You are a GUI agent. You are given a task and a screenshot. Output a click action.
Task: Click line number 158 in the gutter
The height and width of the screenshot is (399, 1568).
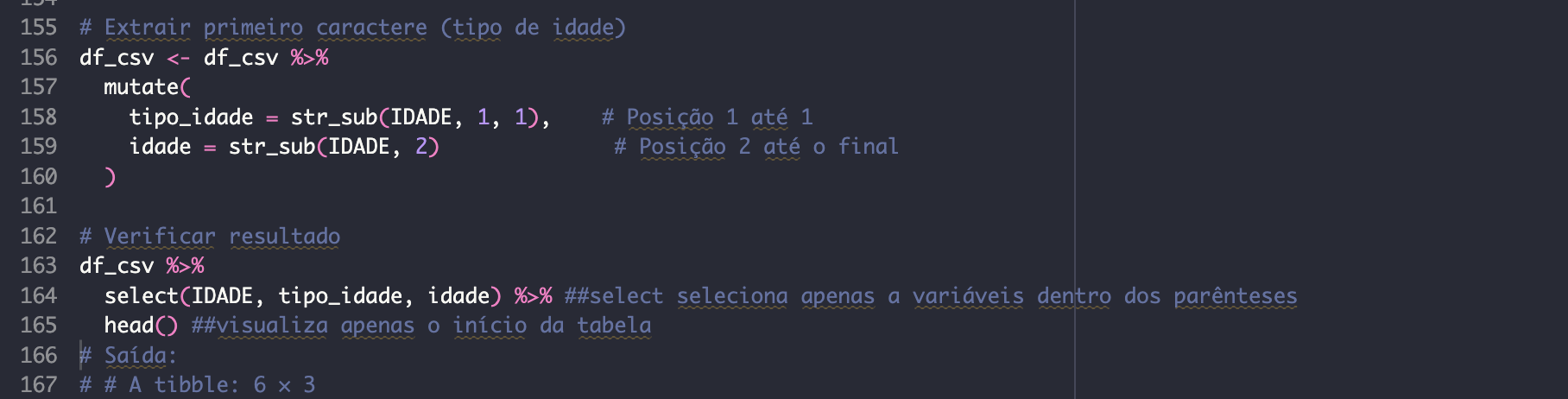(39, 117)
